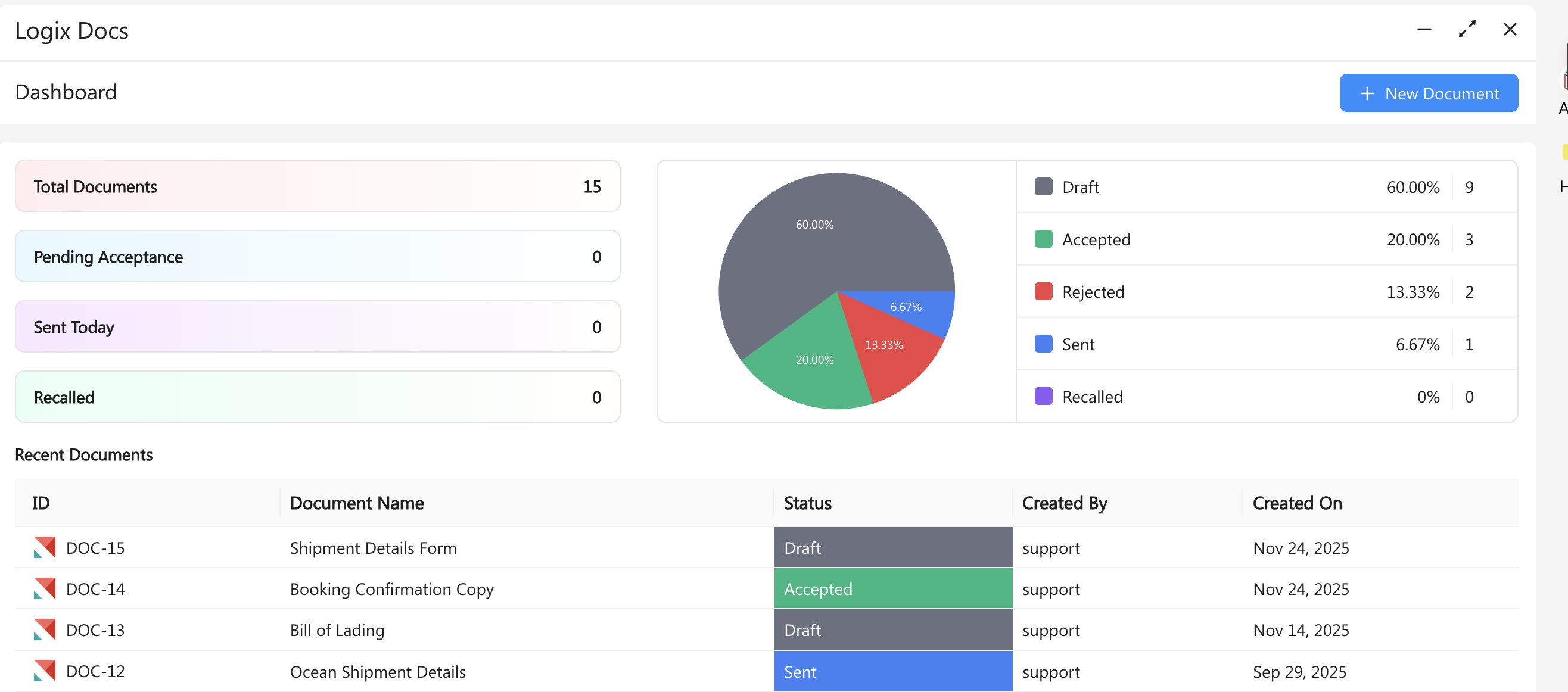
Task: Click the purple Recalled legend swatch
Action: coord(1043,396)
